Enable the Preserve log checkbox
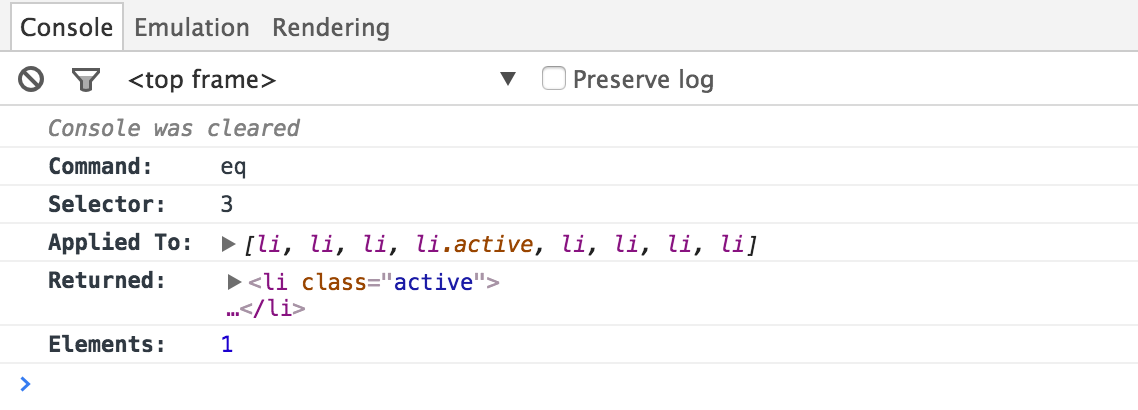 [x=554, y=78]
